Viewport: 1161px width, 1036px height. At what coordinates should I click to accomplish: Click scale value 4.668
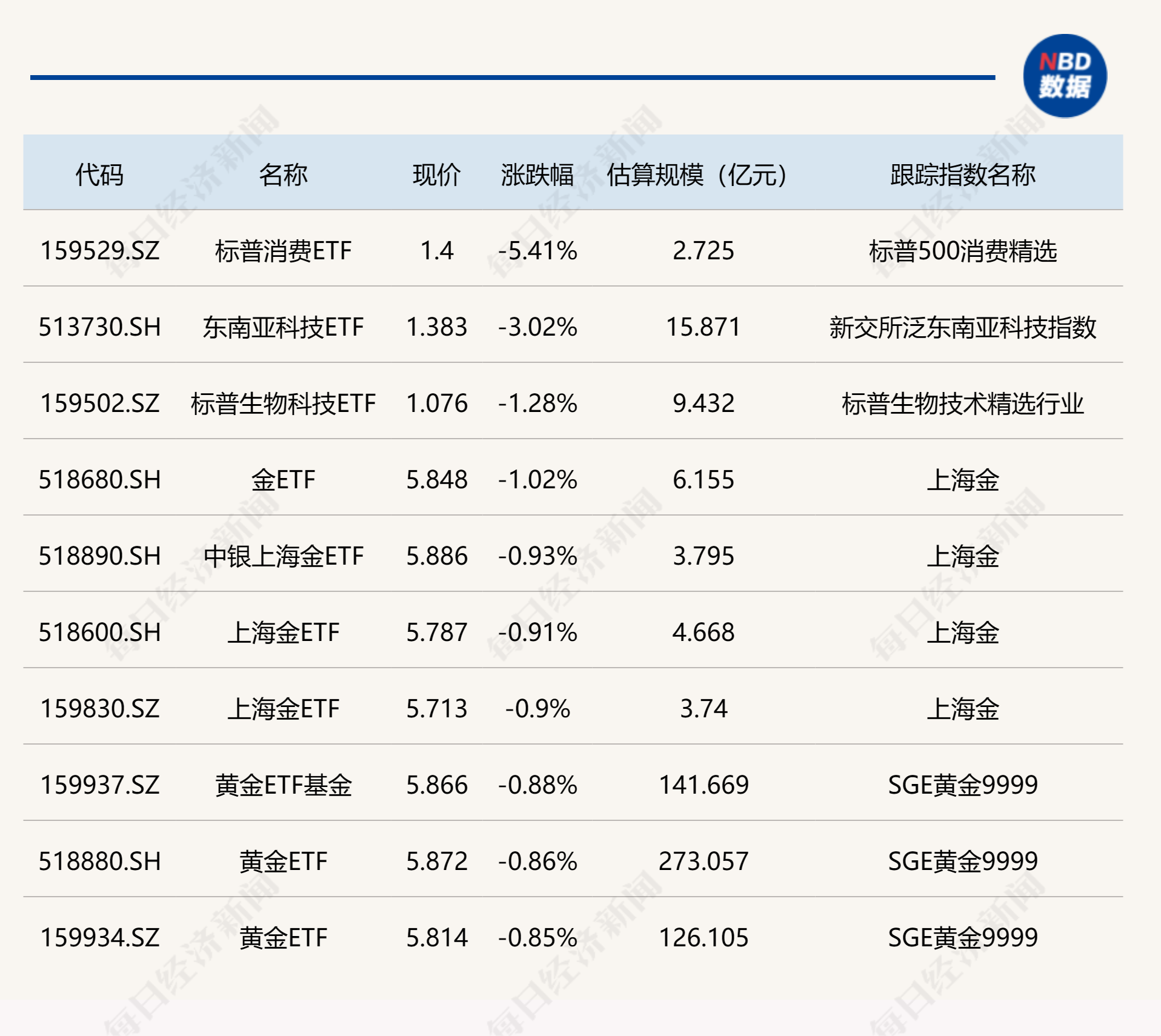point(703,633)
